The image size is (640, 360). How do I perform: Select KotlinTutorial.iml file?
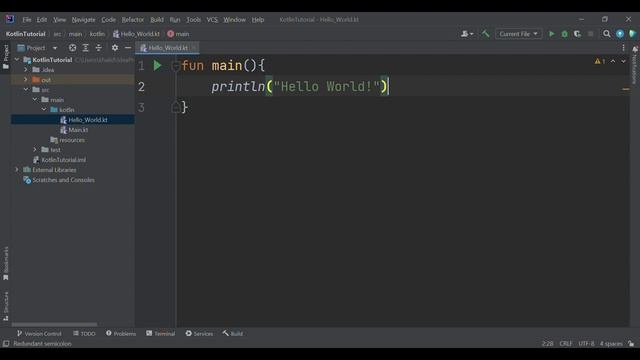click(x=59, y=160)
